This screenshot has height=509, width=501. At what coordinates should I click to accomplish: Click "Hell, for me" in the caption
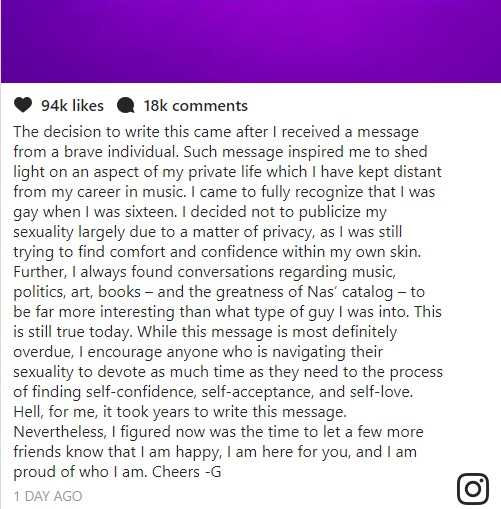(55, 412)
